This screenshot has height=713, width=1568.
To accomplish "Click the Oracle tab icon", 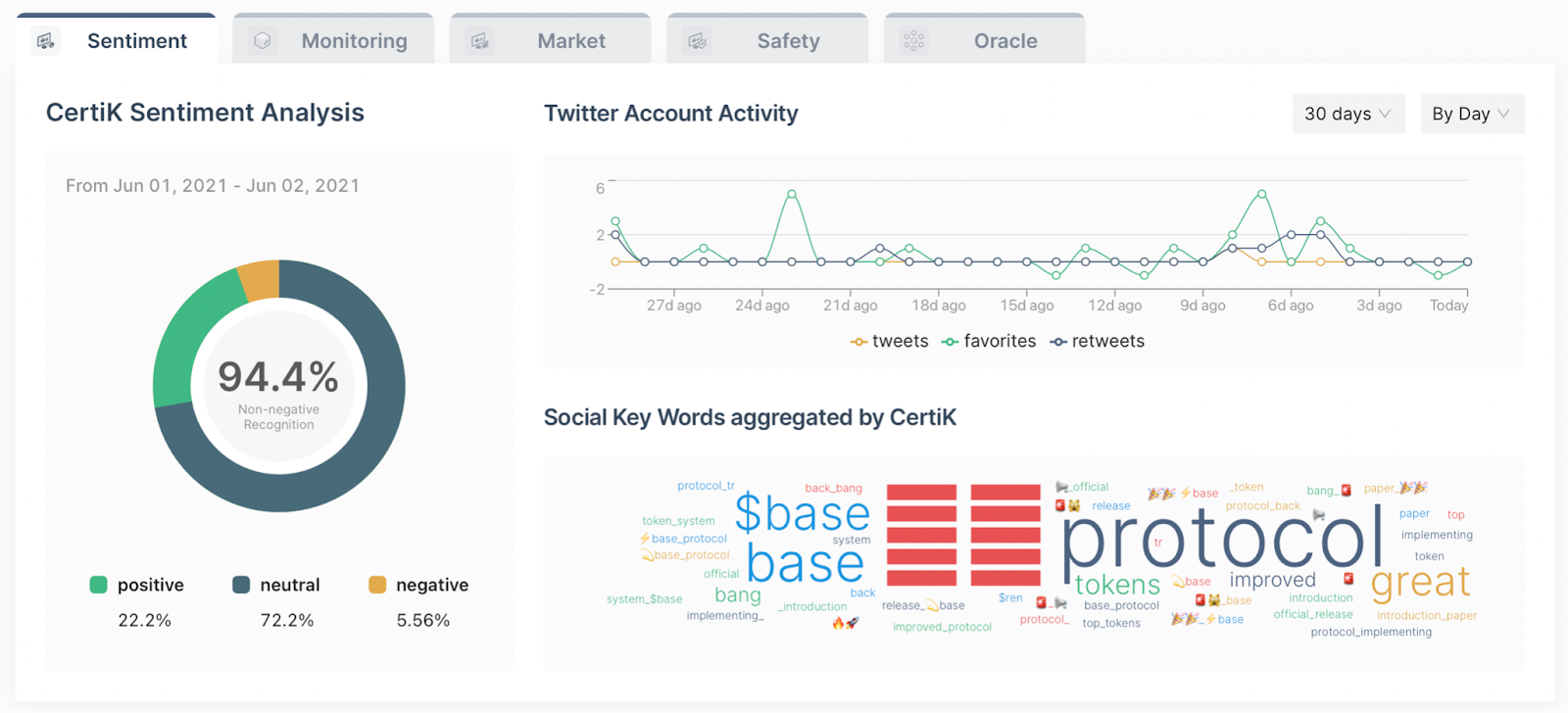I will pos(913,41).
